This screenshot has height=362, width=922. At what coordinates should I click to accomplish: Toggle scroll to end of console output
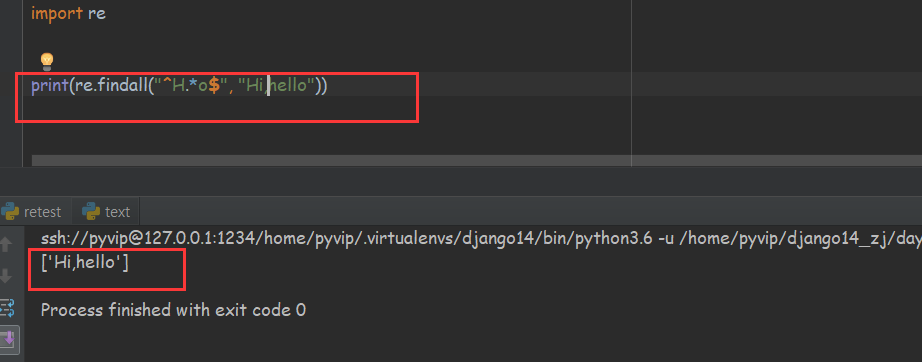[x=9, y=338]
